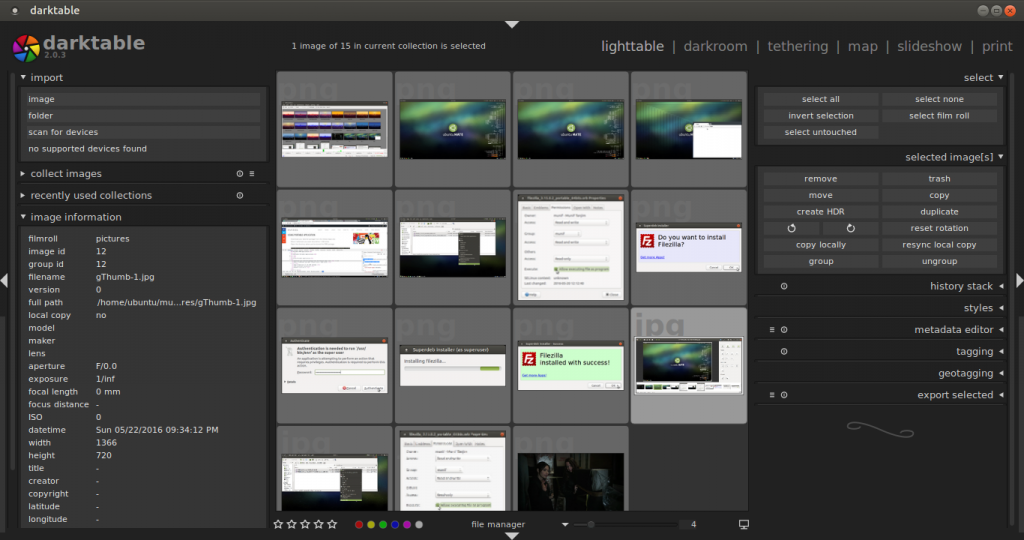
Task: Click the display profile monitor icon
Action: pos(743,524)
